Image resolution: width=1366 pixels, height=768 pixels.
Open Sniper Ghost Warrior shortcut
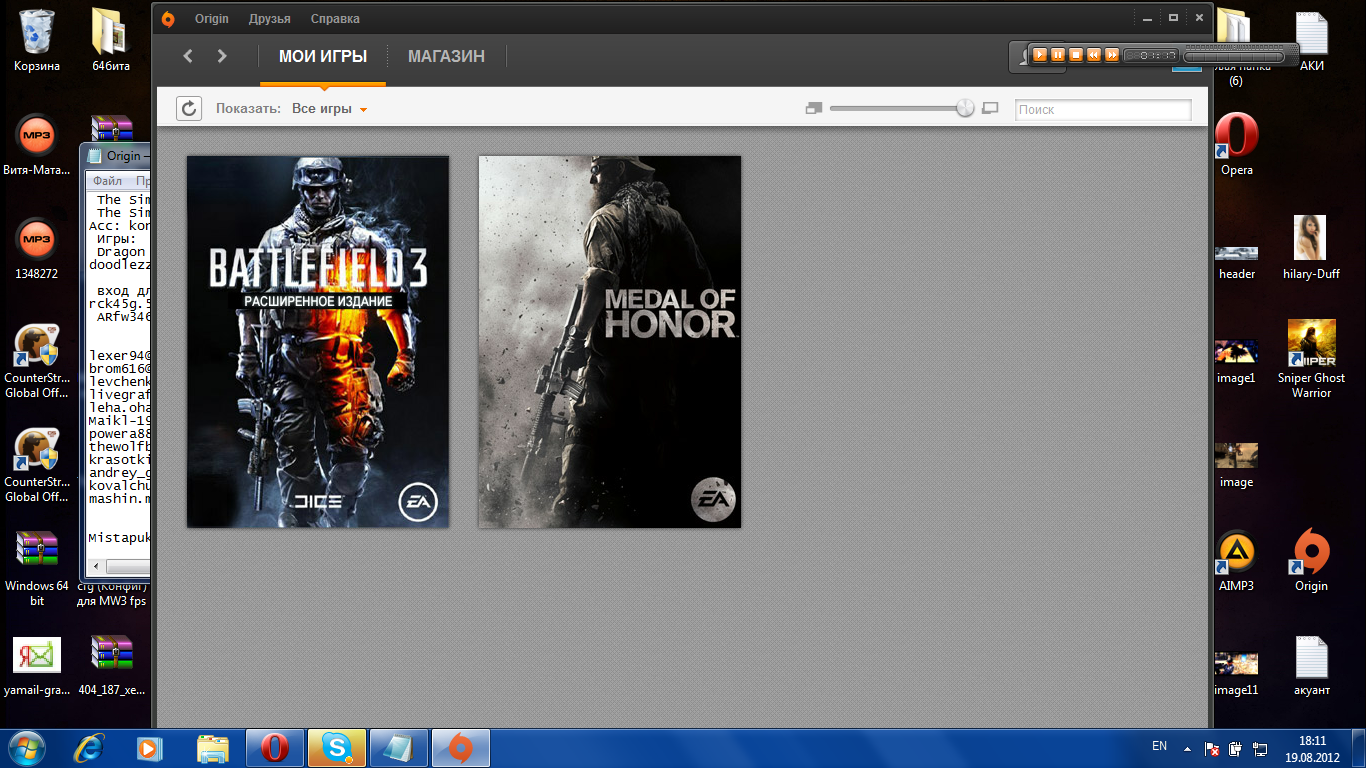pyautogui.click(x=1311, y=358)
